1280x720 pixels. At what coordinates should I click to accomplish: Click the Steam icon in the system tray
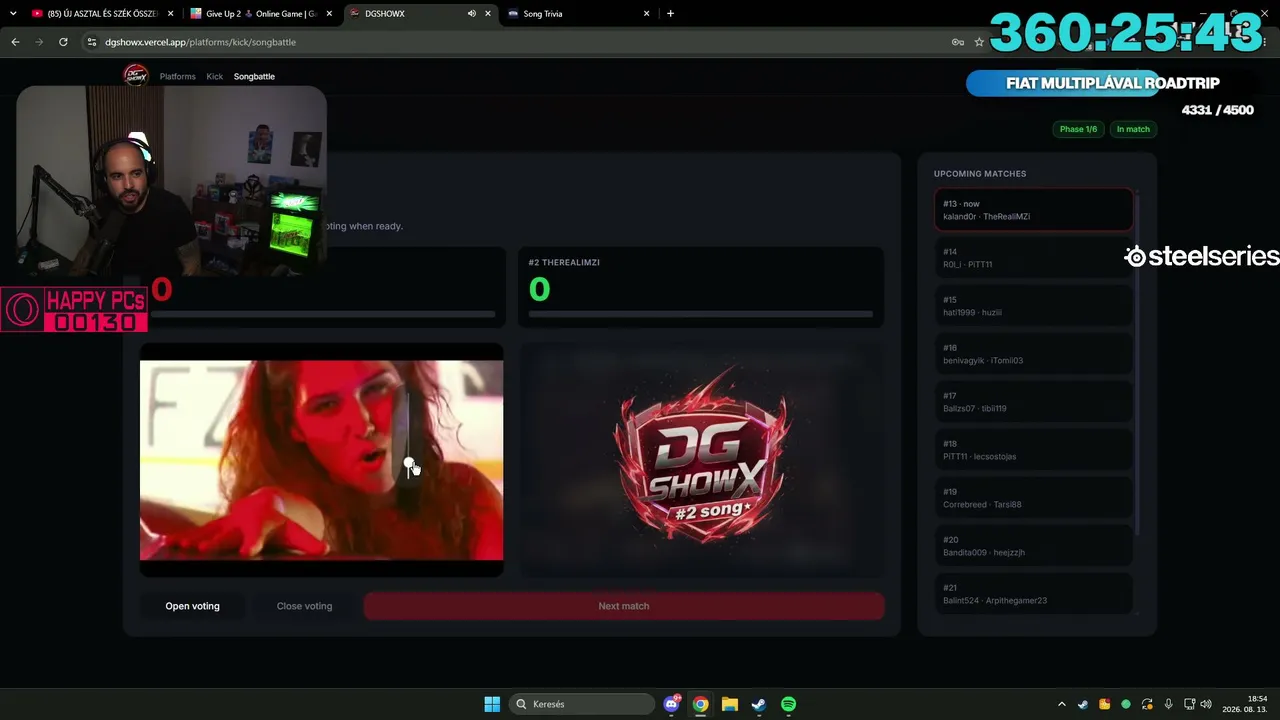[1083, 704]
